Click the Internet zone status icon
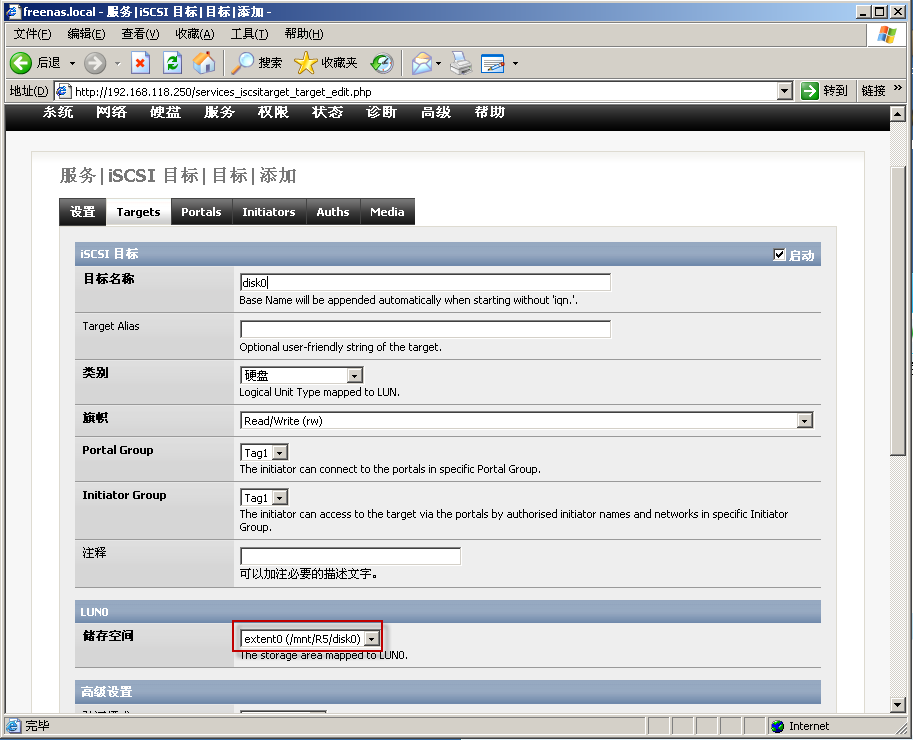This screenshot has width=913, height=740. point(777,726)
